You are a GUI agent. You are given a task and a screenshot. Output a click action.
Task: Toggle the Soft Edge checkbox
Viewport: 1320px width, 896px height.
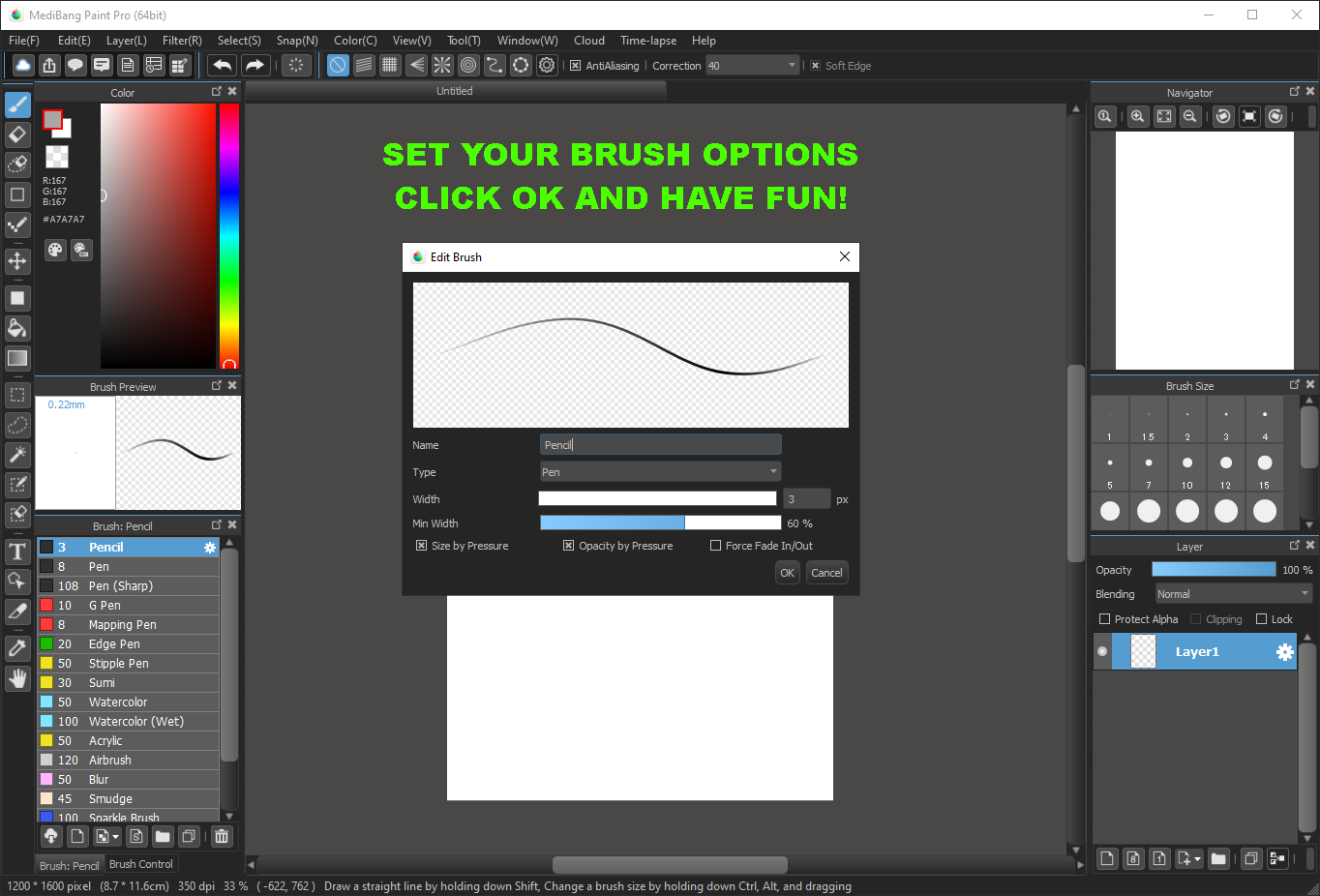click(816, 66)
